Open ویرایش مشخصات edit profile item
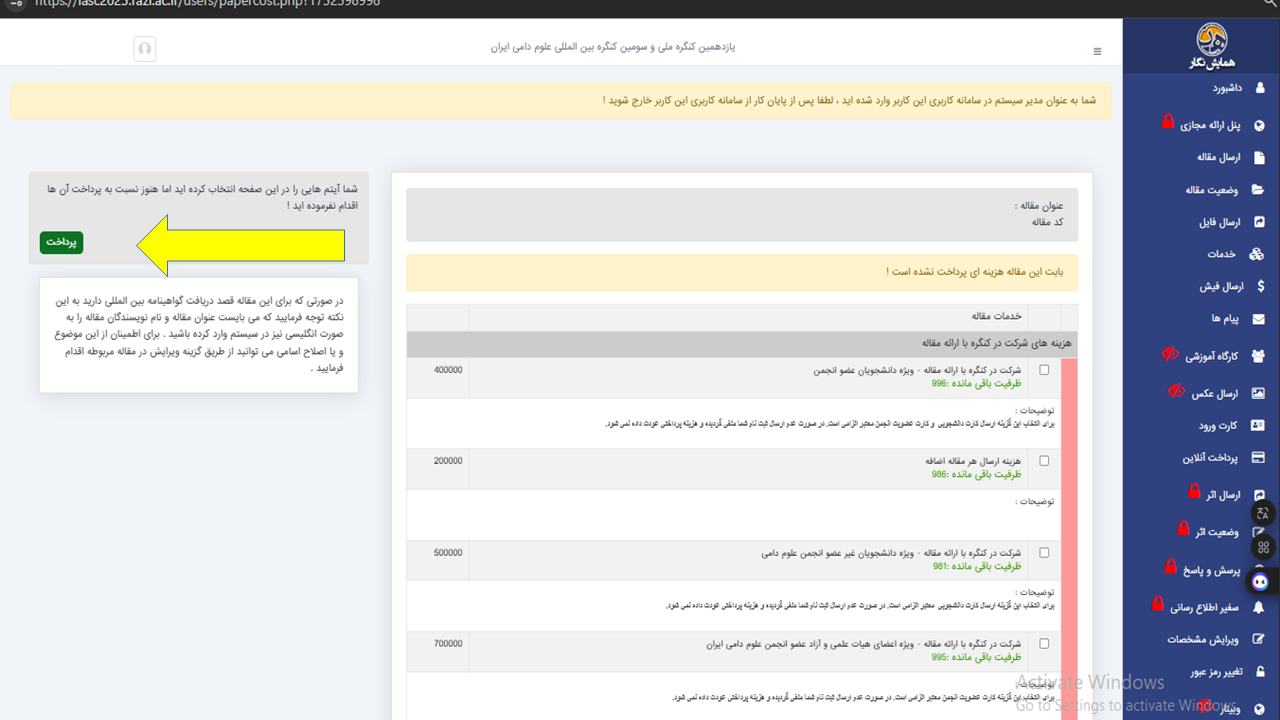This screenshot has height=720, width=1280. 1203,639
